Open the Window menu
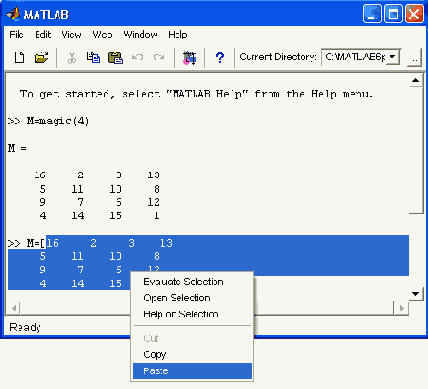428x389 pixels. [140, 35]
